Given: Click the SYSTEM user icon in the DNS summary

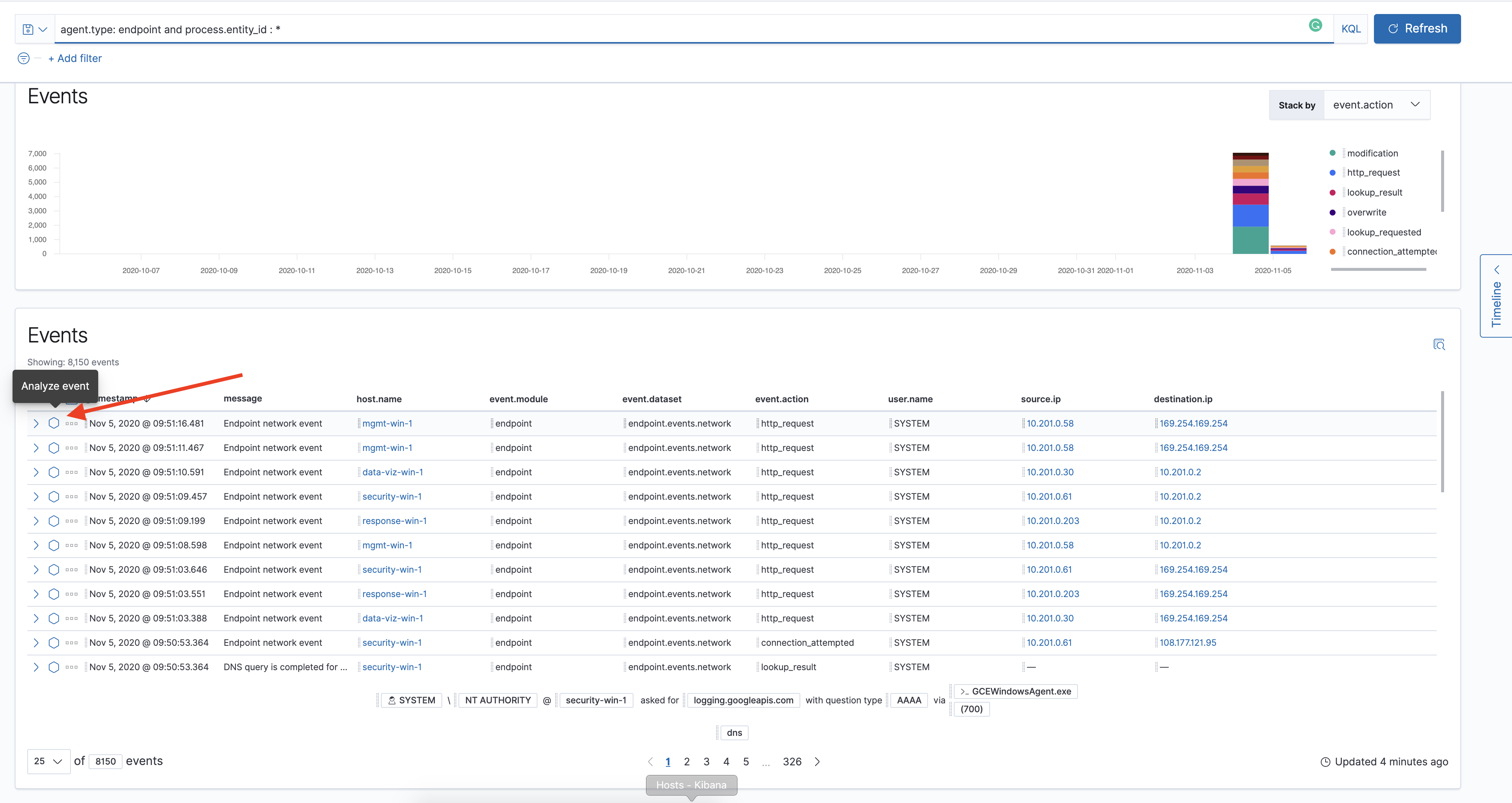Looking at the screenshot, I should [x=392, y=700].
